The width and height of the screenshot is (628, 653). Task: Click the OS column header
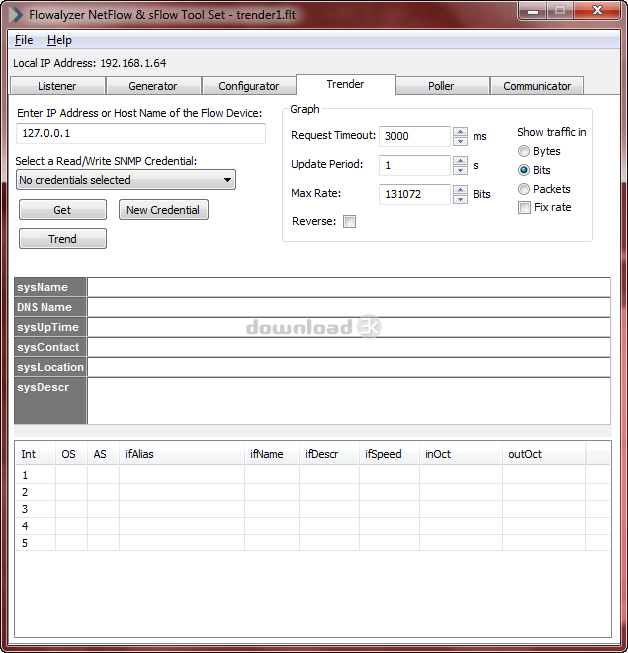[71, 454]
